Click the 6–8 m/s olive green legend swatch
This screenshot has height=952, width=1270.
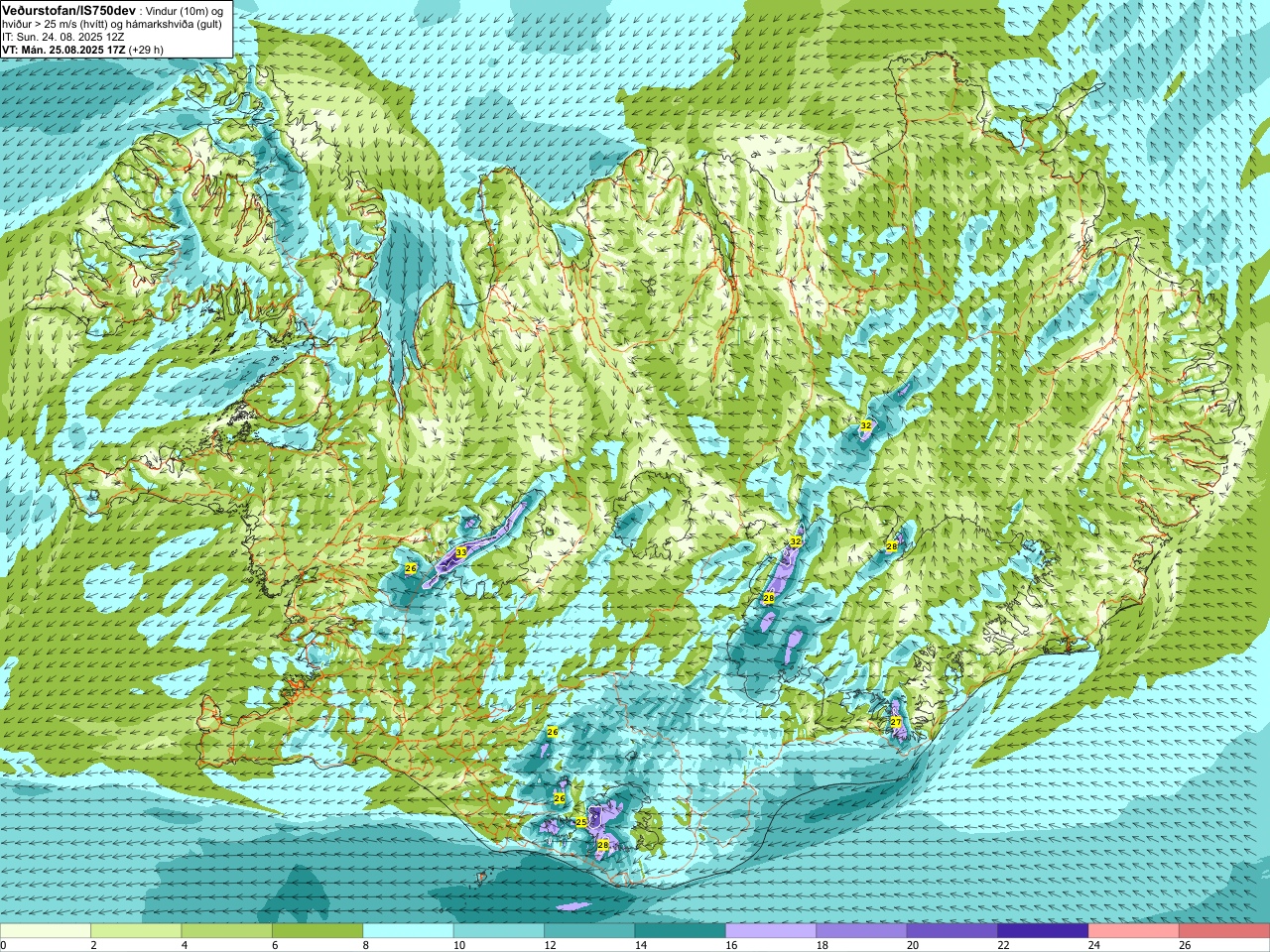point(317,931)
